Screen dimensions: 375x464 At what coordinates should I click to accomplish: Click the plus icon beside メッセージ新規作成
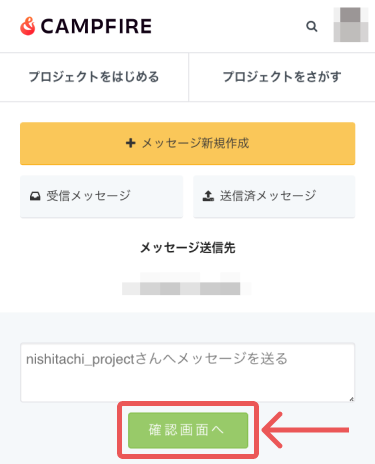click(131, 143)
